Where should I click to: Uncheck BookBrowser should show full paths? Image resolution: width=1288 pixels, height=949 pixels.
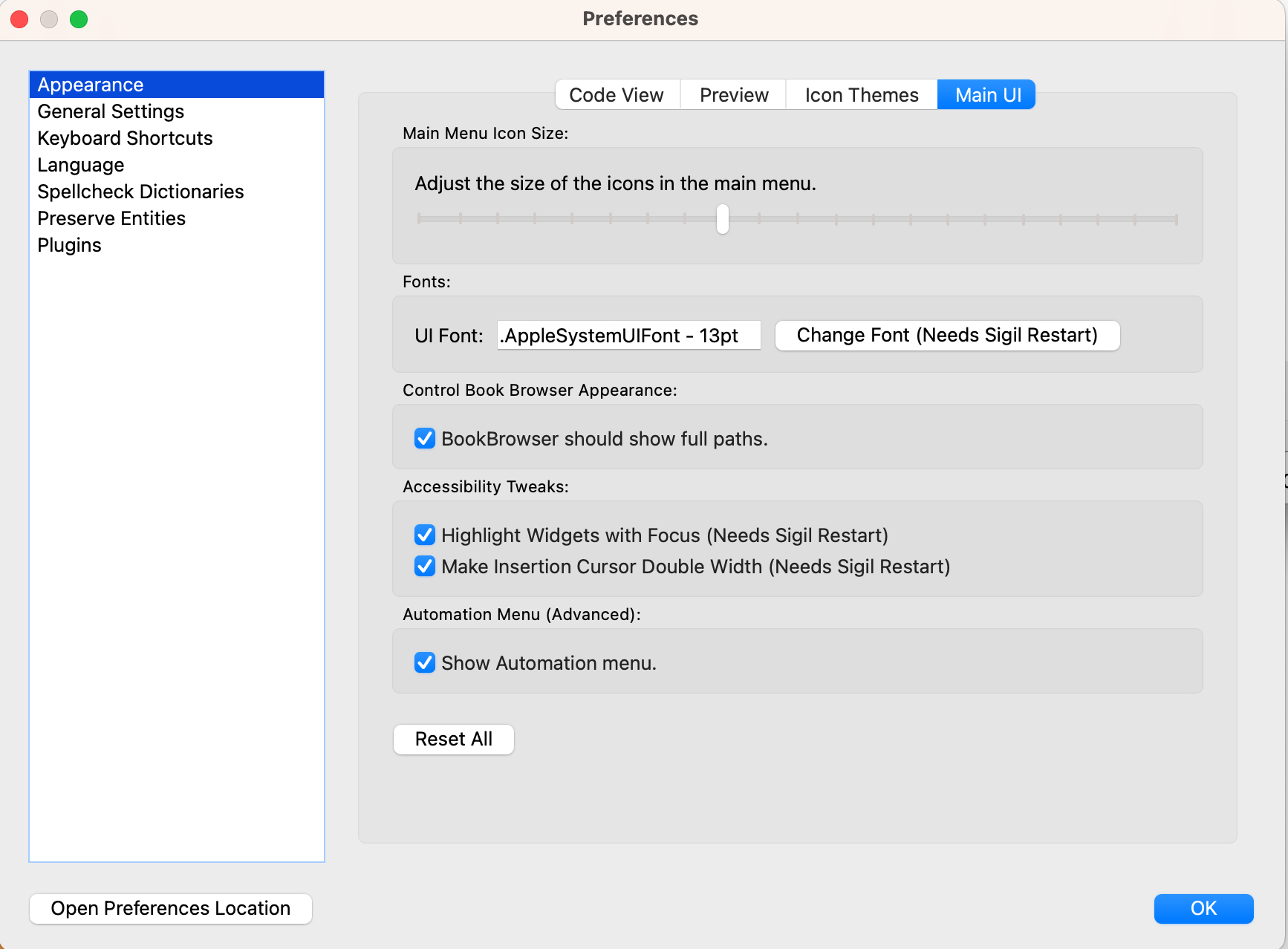(x=425, y=439)
